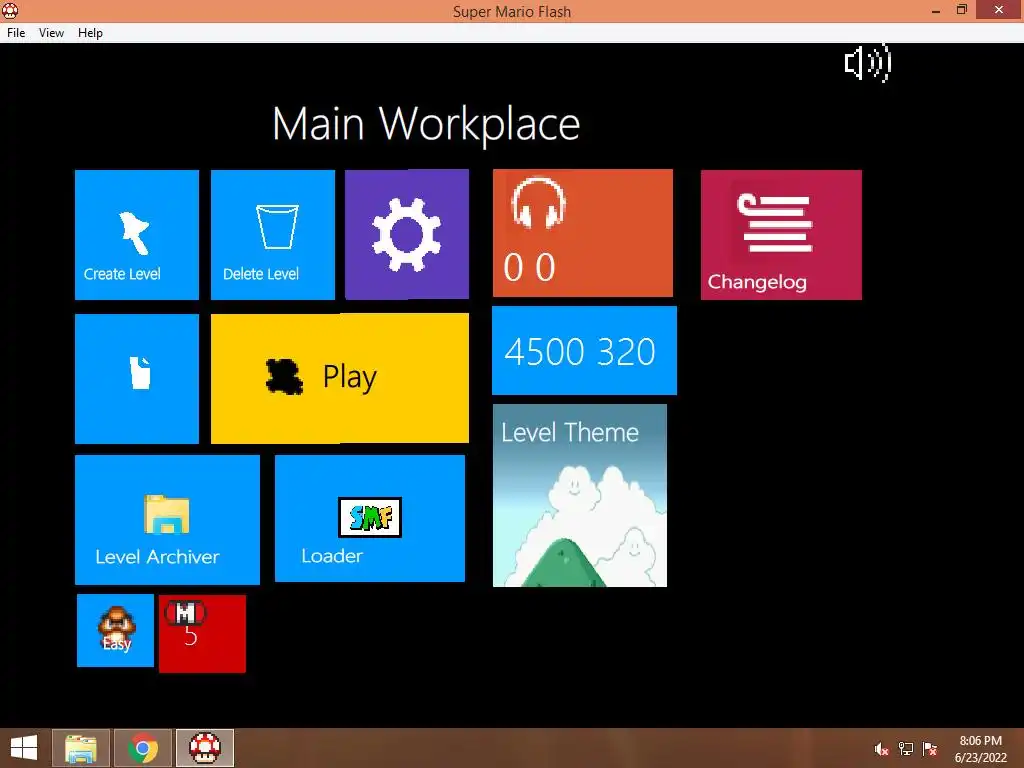Change difficulty via the Goomba Easy tile
The height and width of the screenshot is (768, 1024).
click(116, 630)
